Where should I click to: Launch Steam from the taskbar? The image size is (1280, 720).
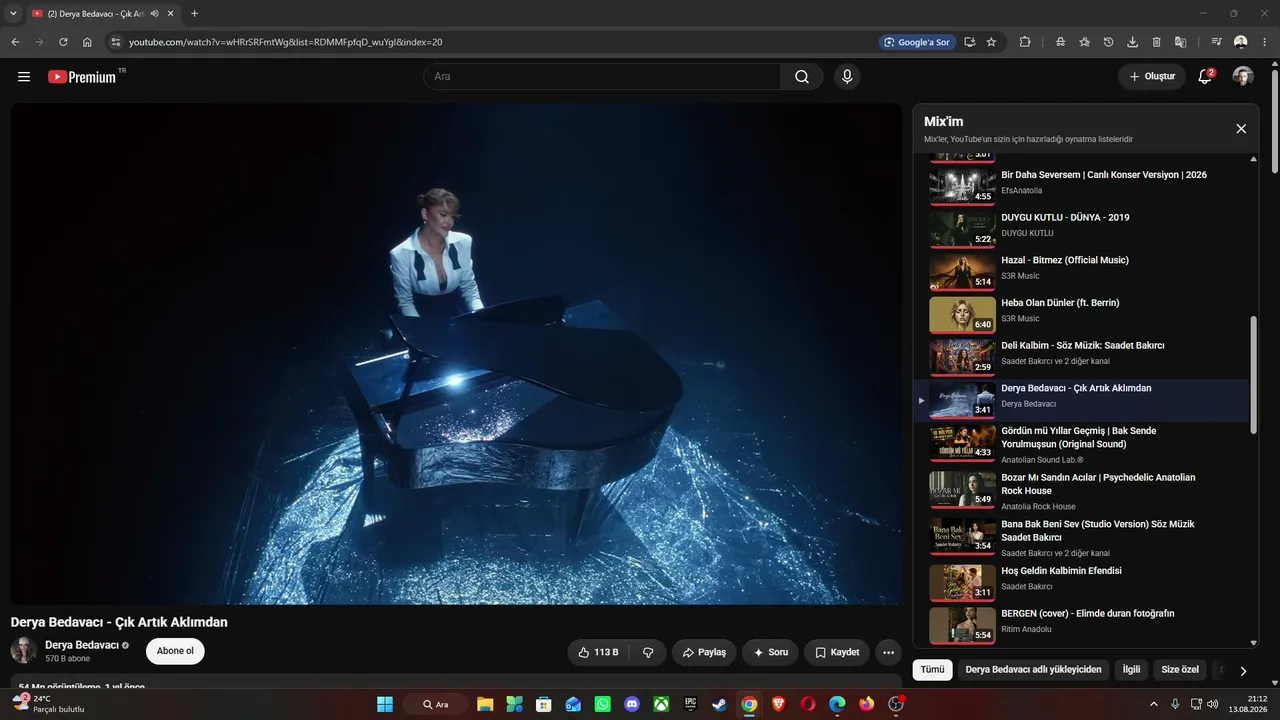(x=720, y=704)
